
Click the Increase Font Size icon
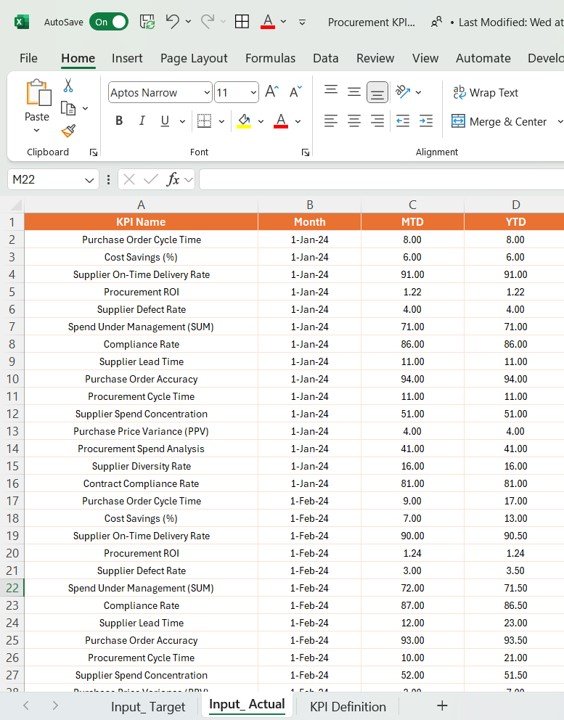pos(271,92)
